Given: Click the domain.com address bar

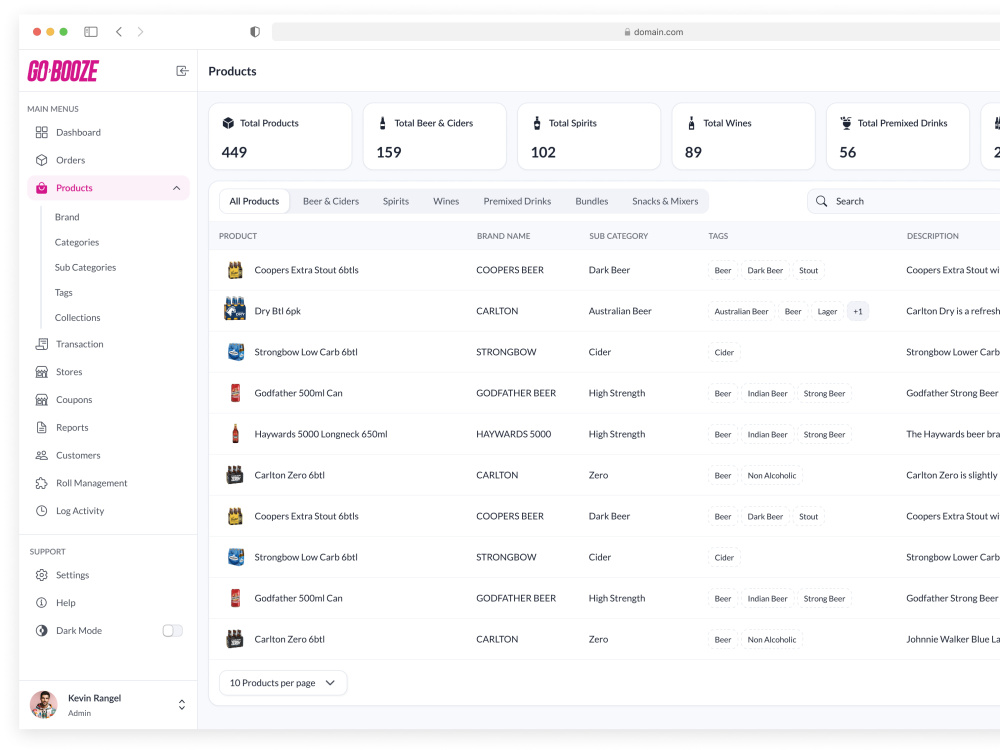Looking at the screenshot, I should point(638,32).
